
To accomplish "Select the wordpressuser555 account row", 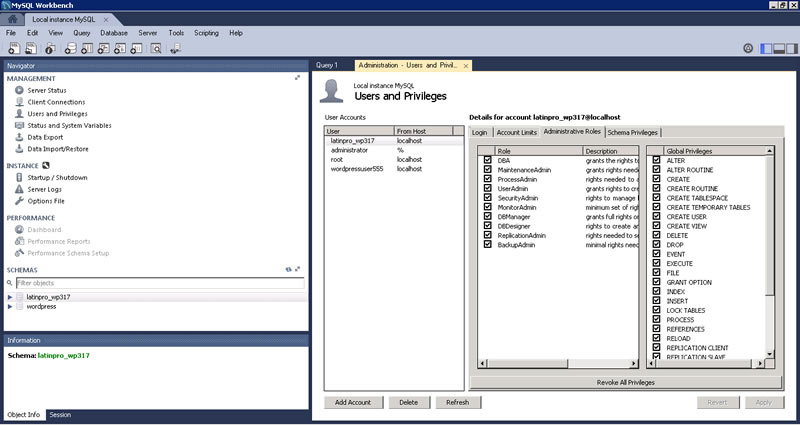I will (394, 169).
